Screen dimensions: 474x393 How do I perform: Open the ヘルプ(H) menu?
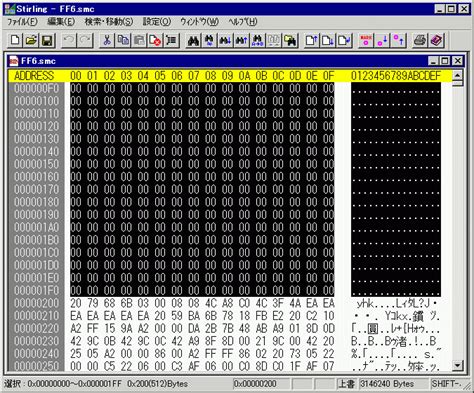coord(243,22)
